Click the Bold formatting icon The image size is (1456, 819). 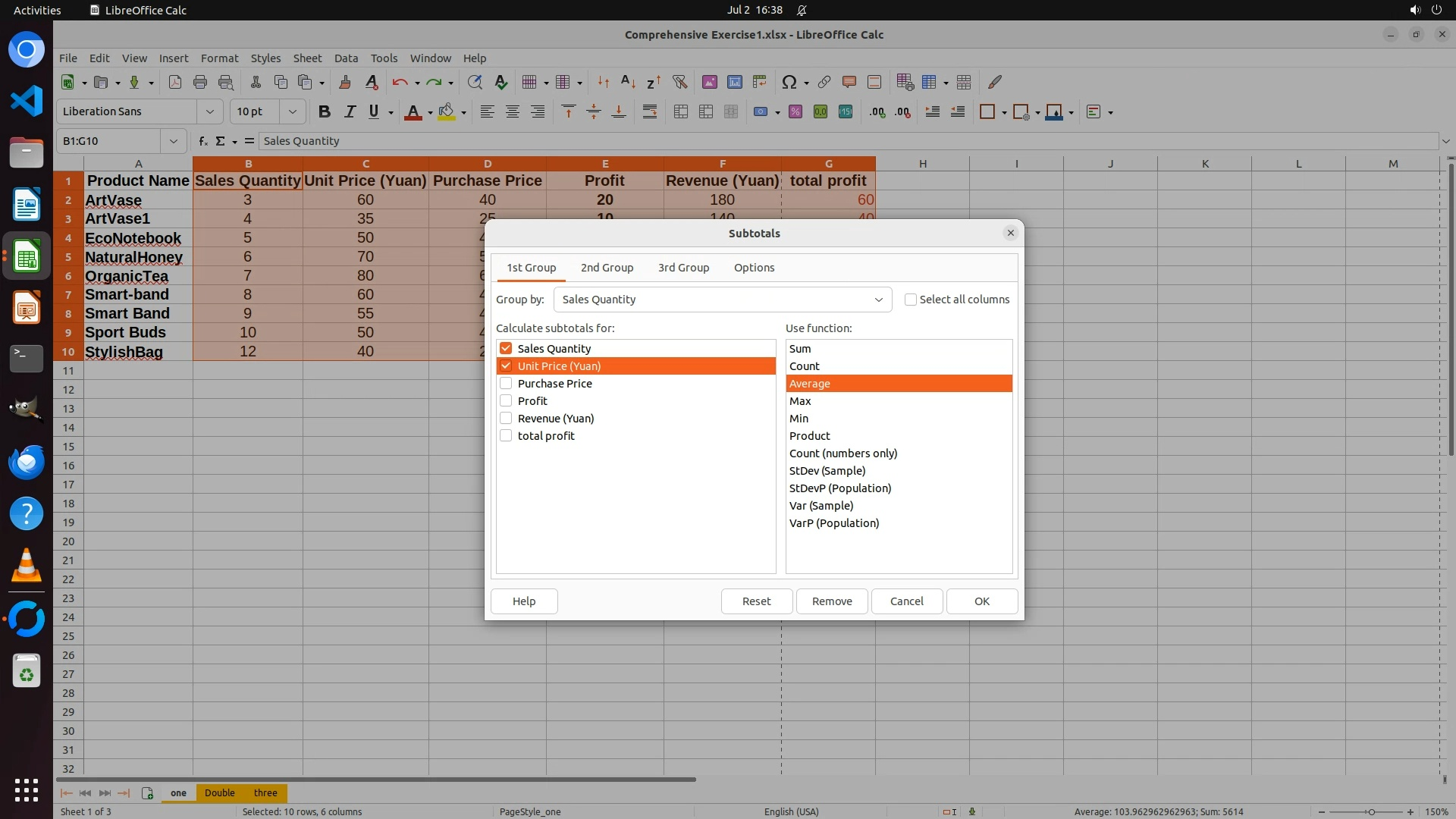tap(325, 111)
